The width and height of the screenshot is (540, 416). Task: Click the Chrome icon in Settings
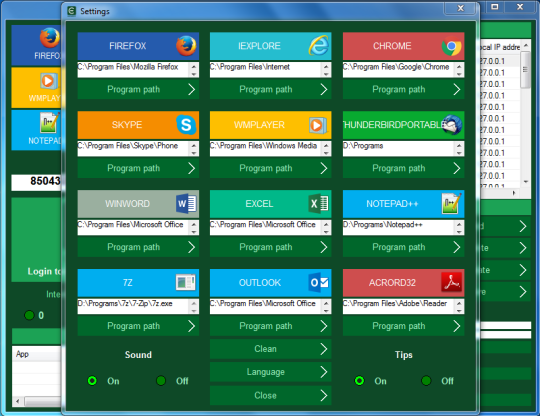point(451,46)
